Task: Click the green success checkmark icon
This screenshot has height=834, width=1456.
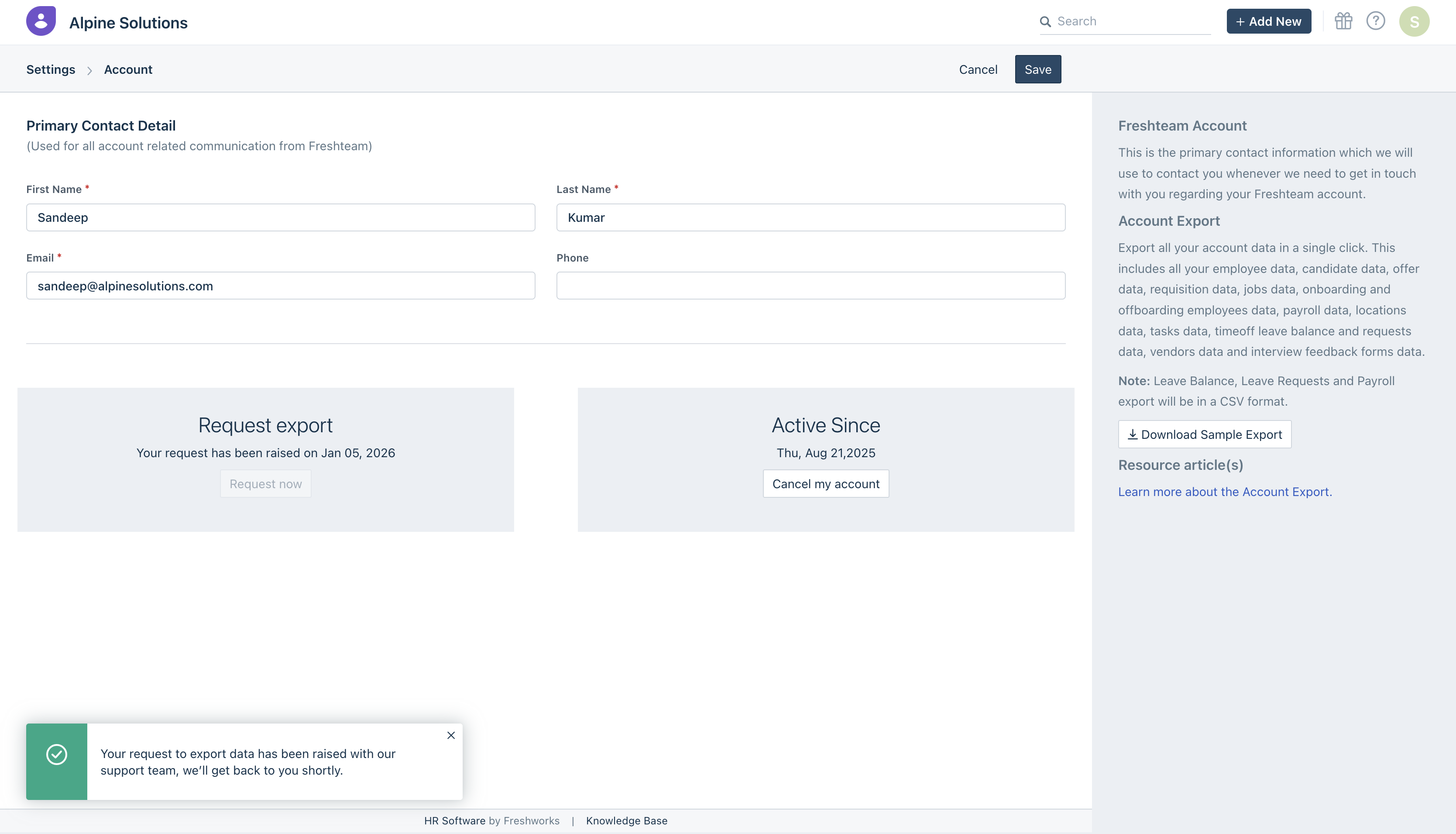Action: (x=57, y=755)
